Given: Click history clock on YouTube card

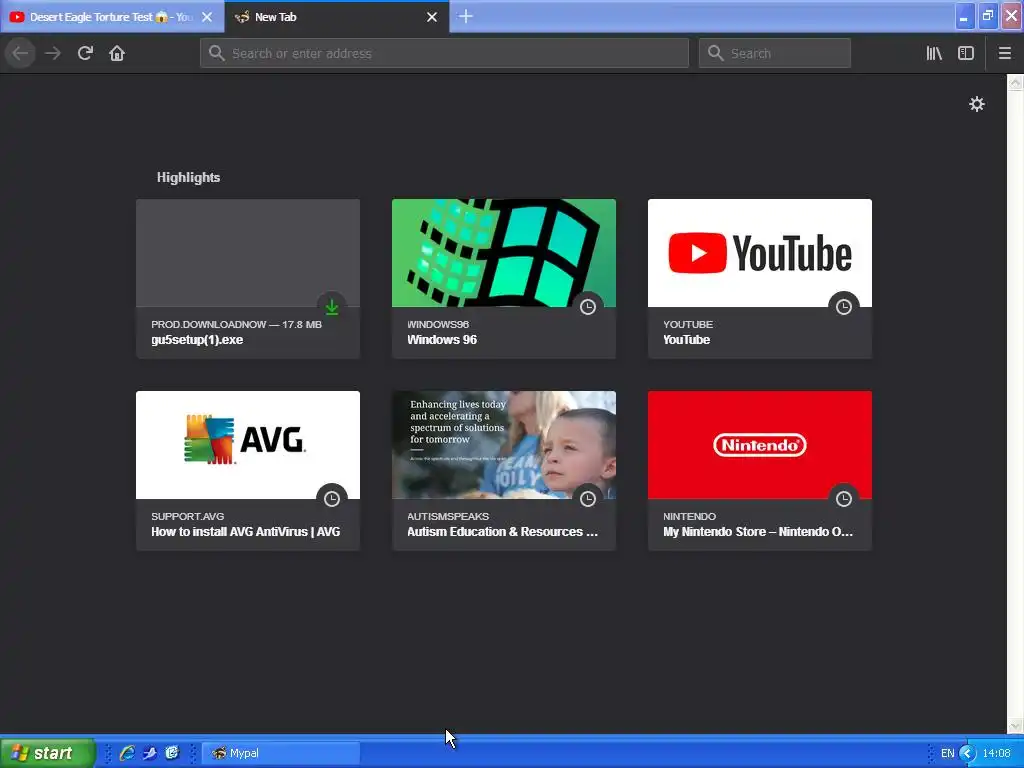Looking at the screenshot, I should (x=844, y=306).
